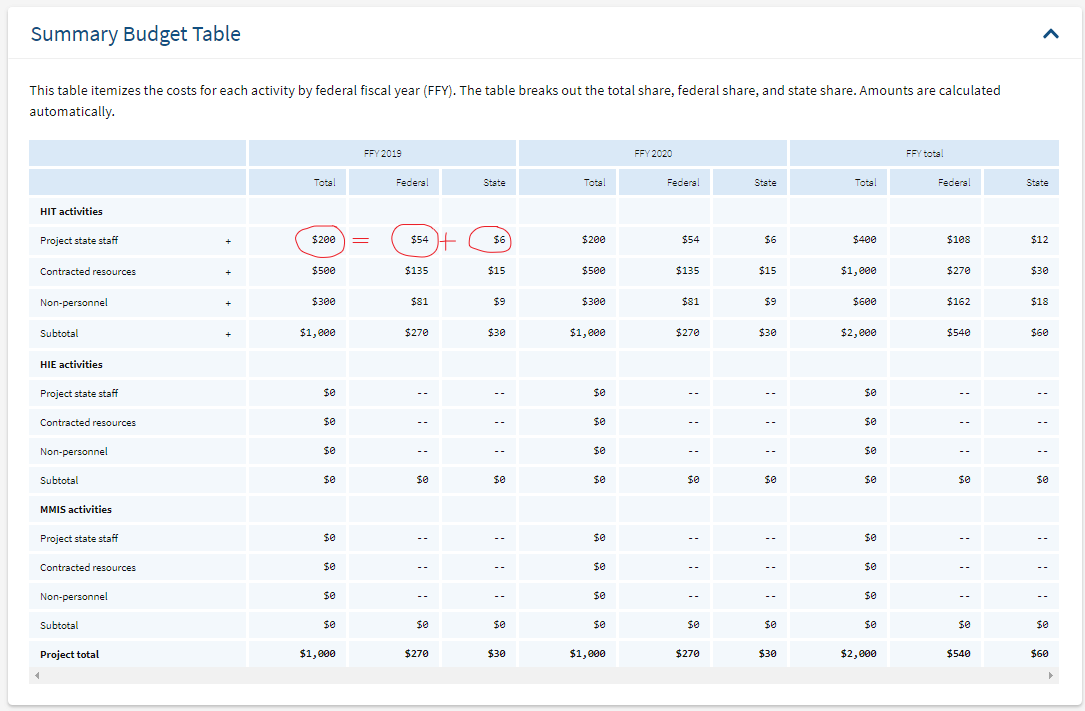
Task: Click the left scroll arrow
Action: point(36,675)
